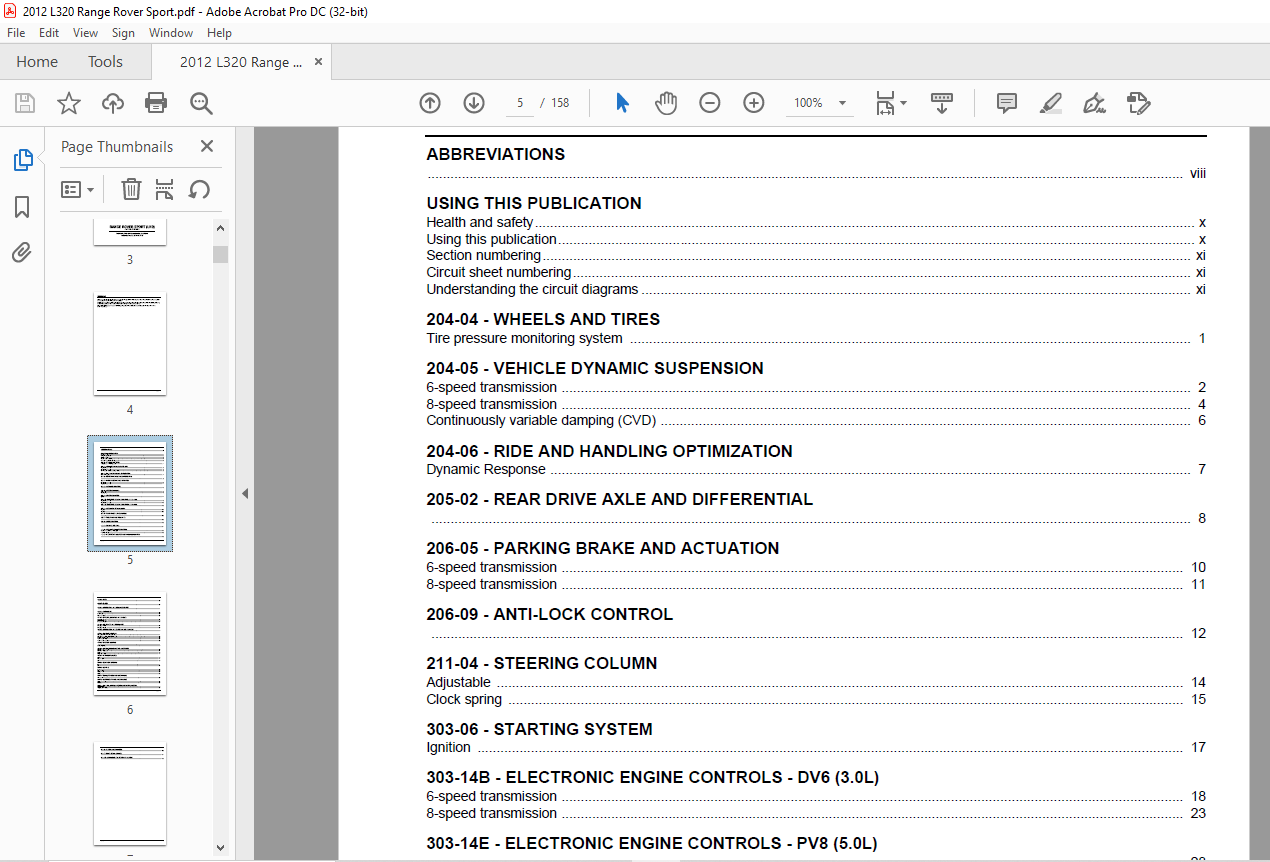Open the Bookmarks panel icon

tap(22, 207)
